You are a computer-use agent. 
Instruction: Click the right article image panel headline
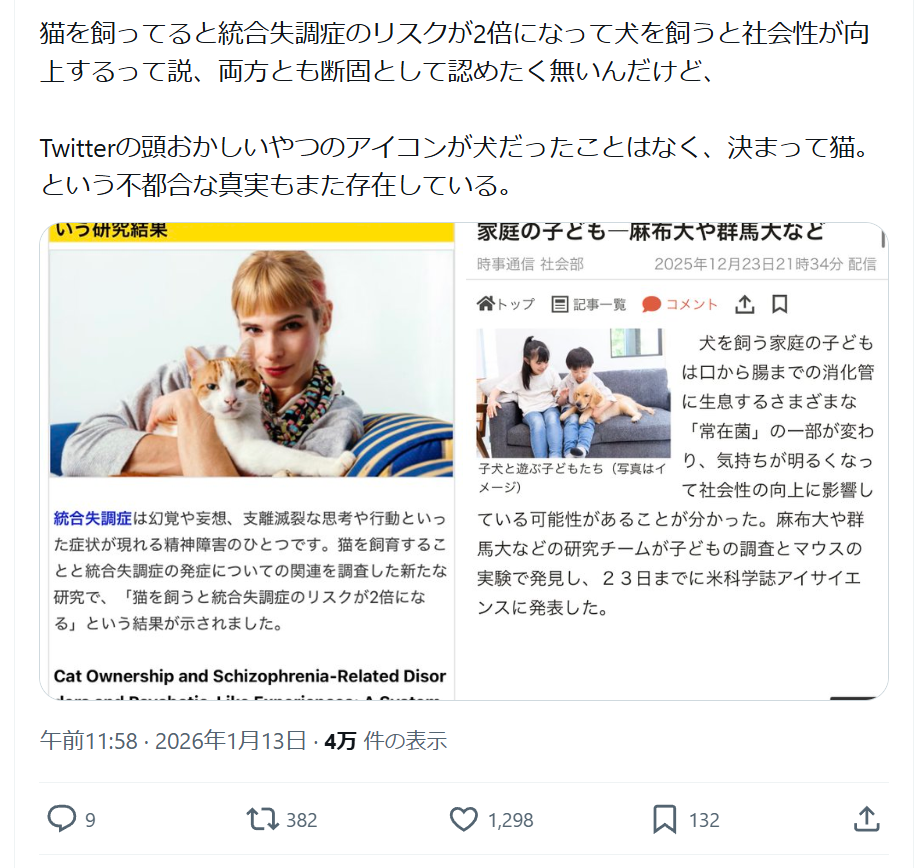(x=650, y=232)
